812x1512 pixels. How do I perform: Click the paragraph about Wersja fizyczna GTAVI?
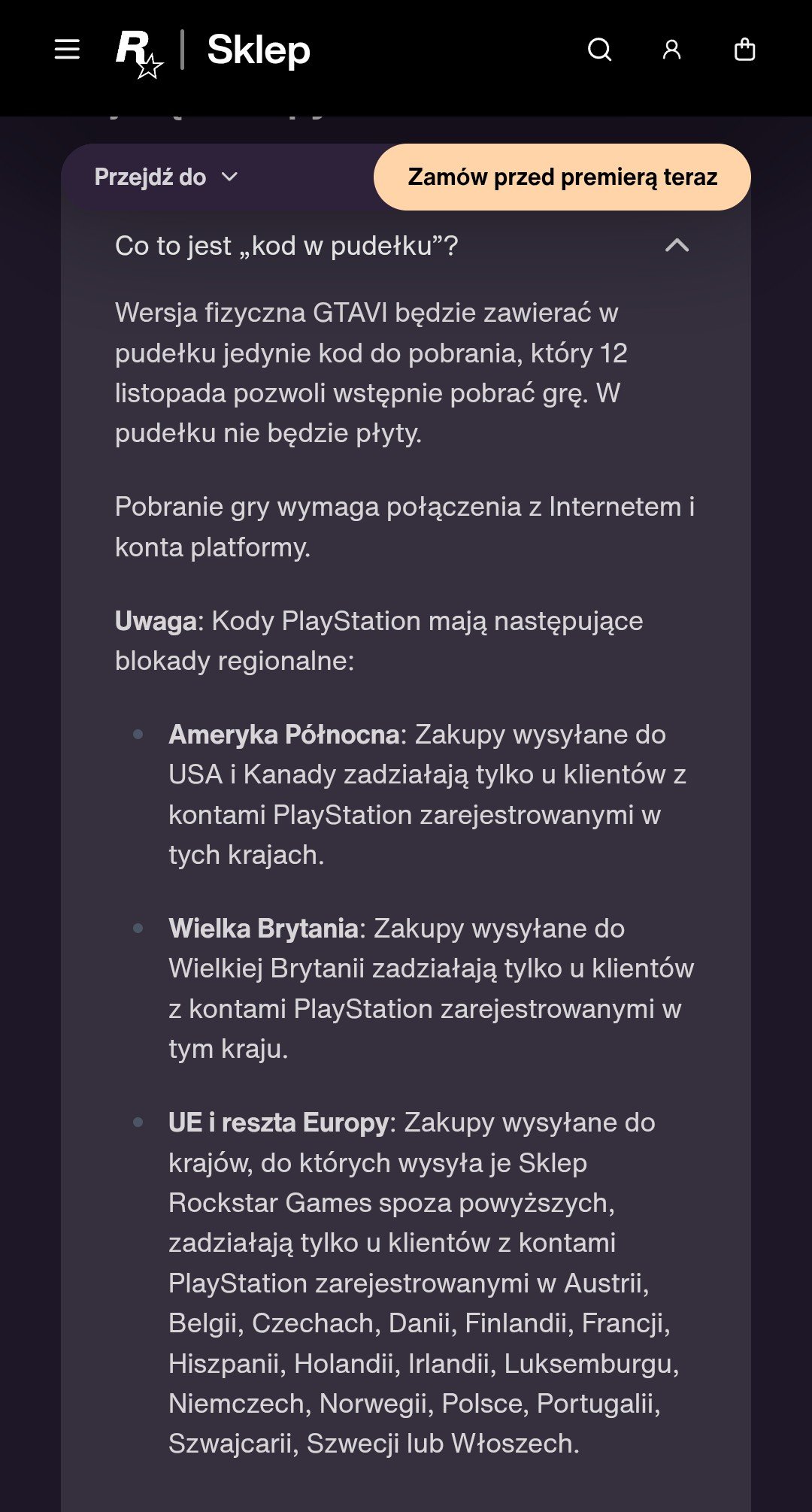(x=371, y=373)
